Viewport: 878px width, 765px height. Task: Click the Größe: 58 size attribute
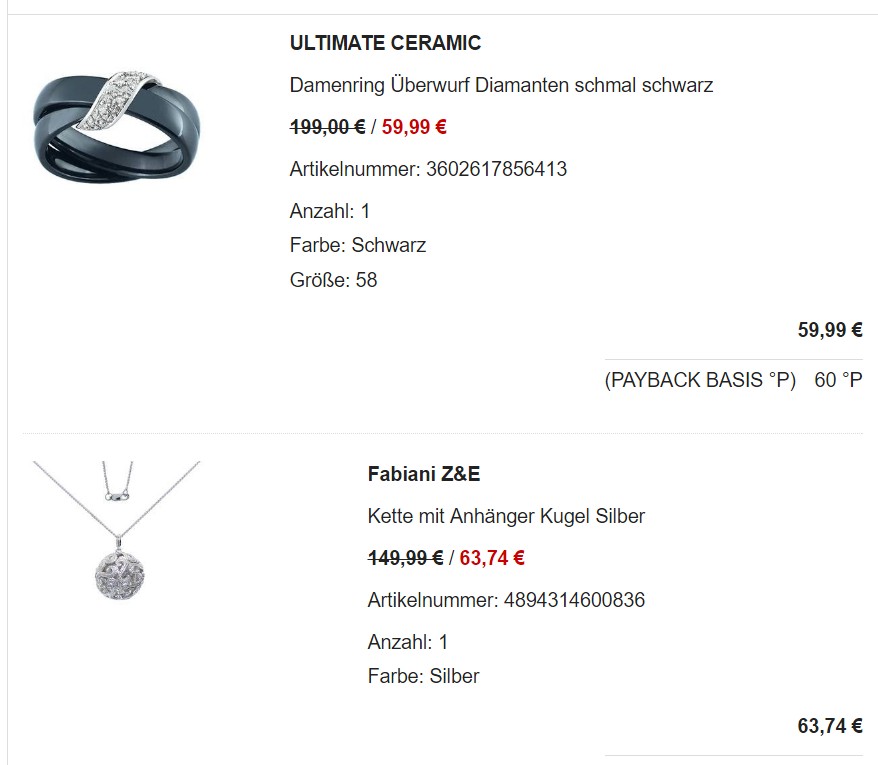(334, 280)
